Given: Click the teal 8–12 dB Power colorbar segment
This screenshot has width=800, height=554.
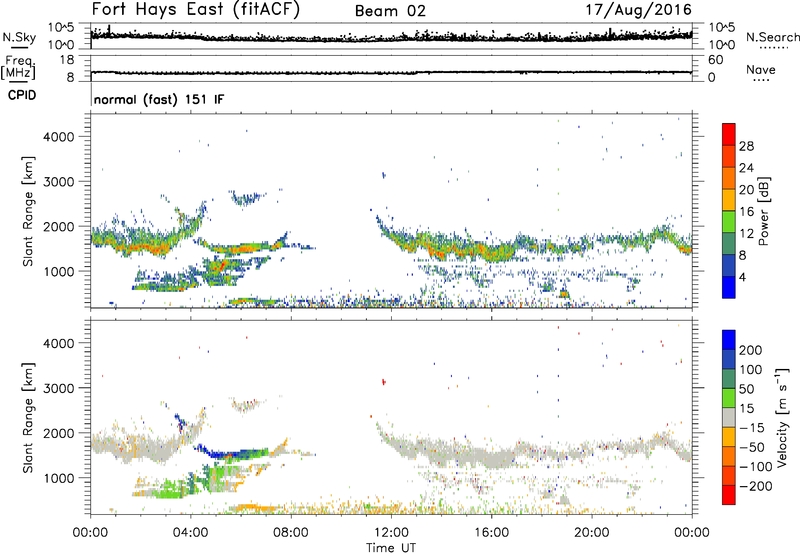Looking at the screenshot, I should pyautogui.click(x=729, y=243).
